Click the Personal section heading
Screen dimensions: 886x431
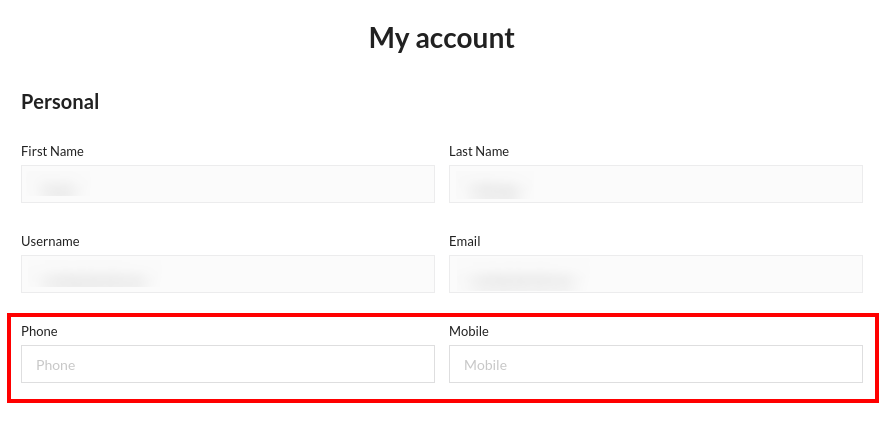click(x=60, y=102)
